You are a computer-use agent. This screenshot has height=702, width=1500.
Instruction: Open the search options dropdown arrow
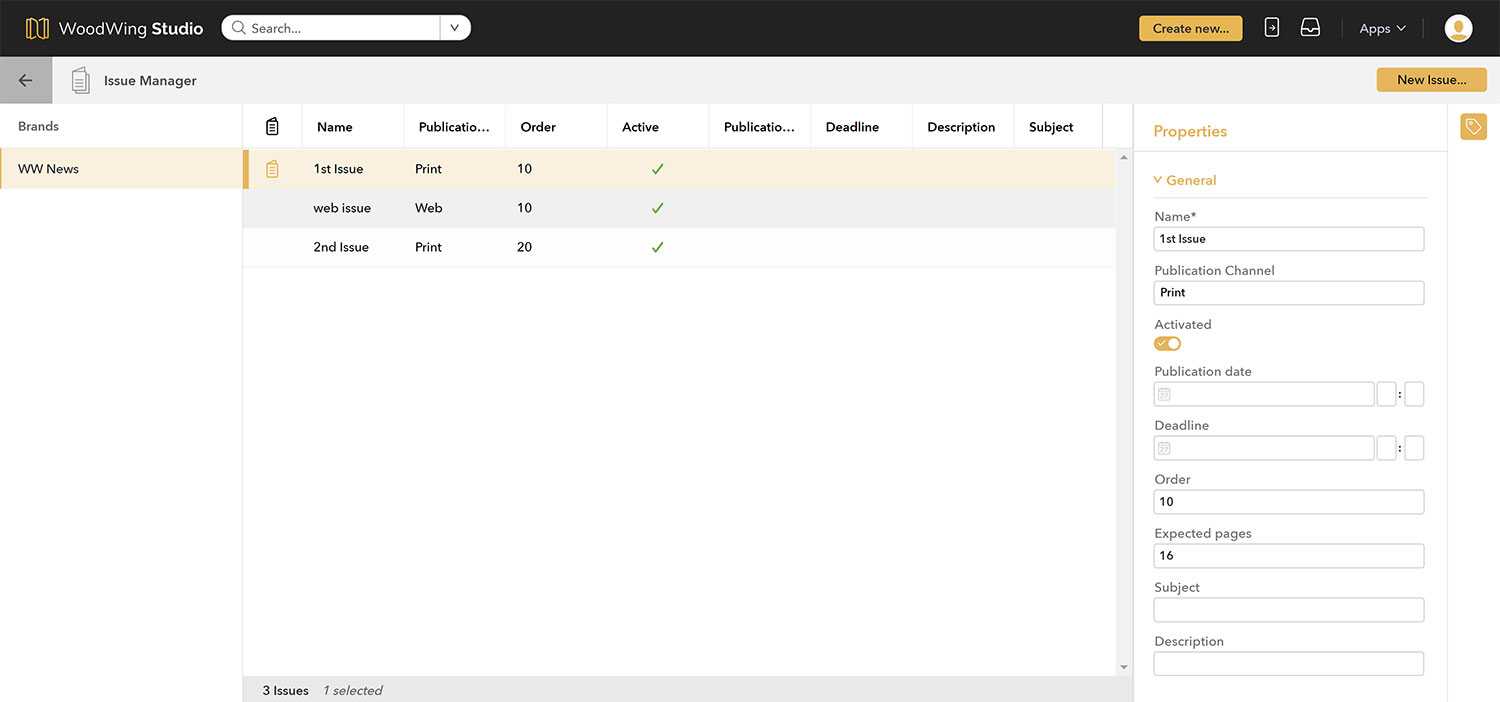click(x=454, y=28)
